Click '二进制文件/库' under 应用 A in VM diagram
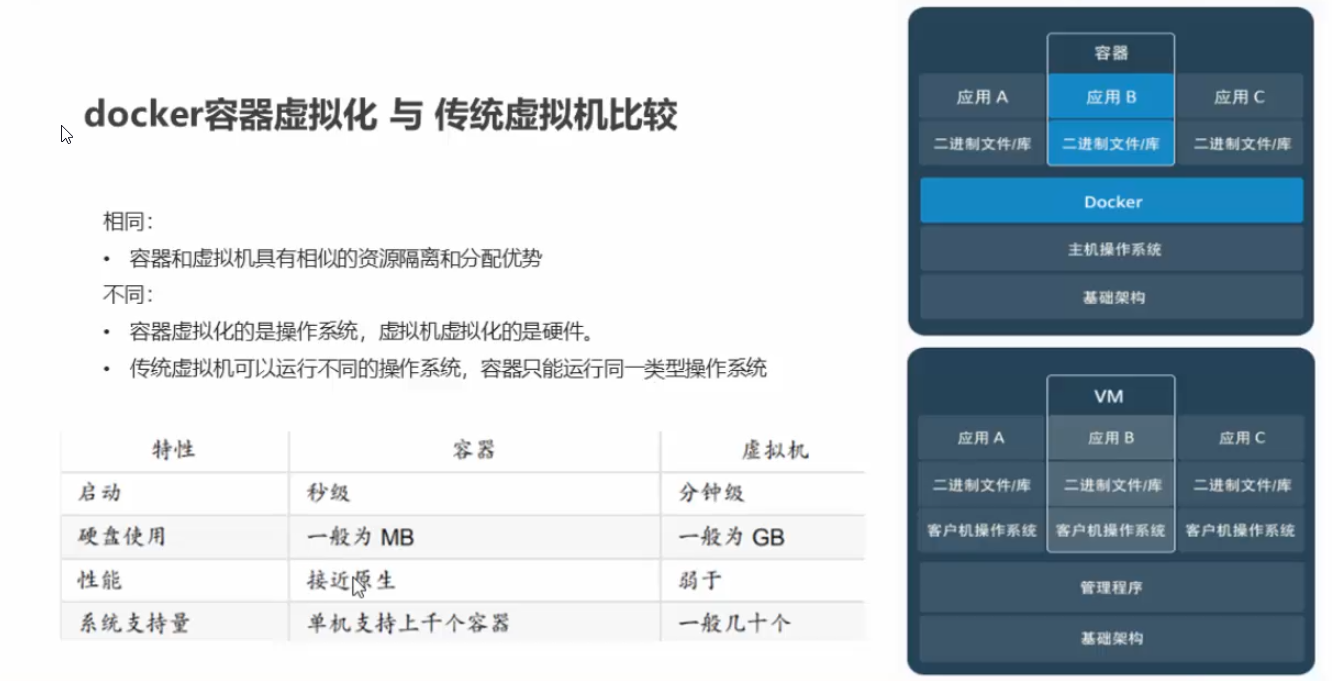Image resolution: width=1332 pixels, height=681 pixels. [982, 485]
